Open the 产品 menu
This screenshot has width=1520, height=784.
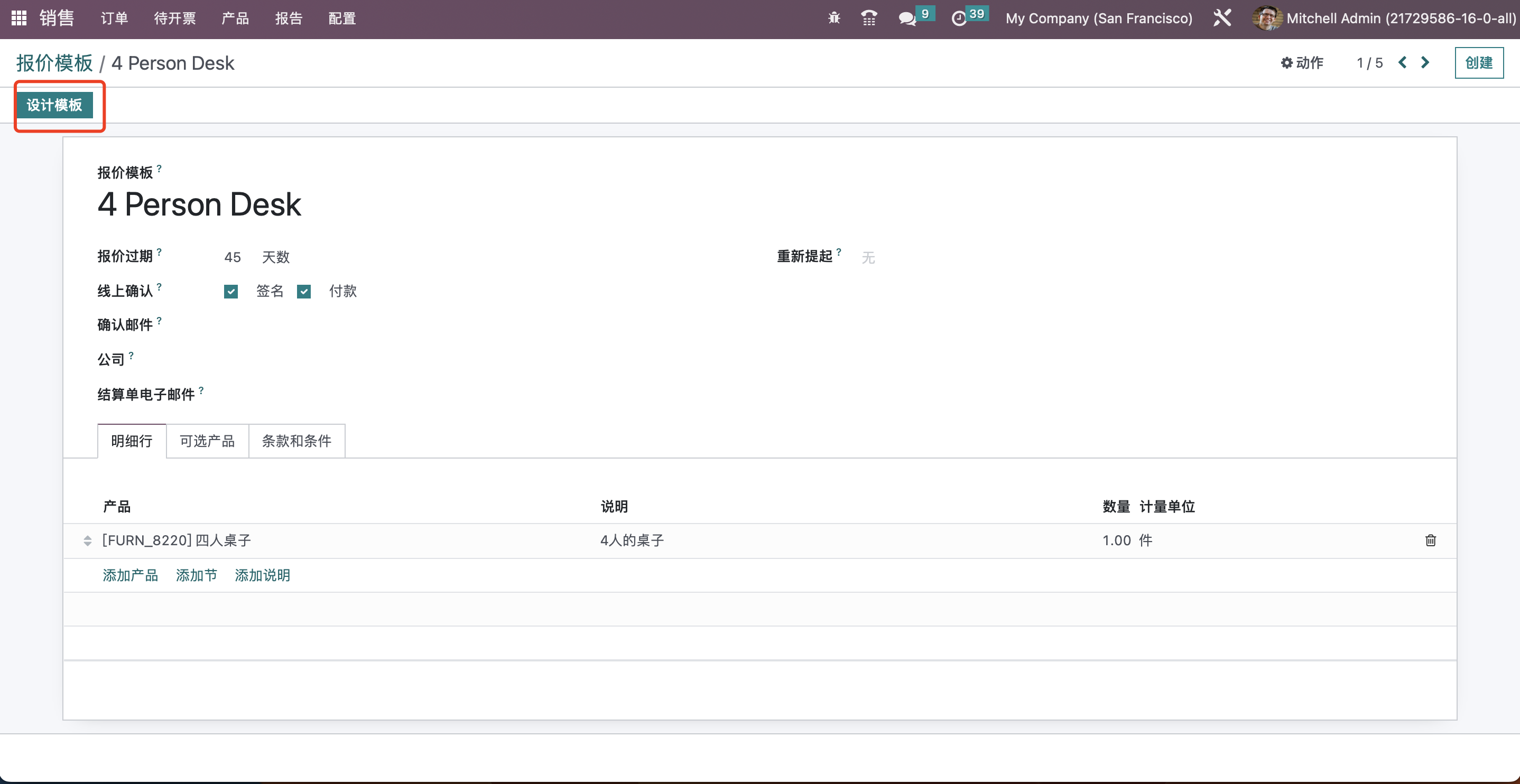[235, 18]
